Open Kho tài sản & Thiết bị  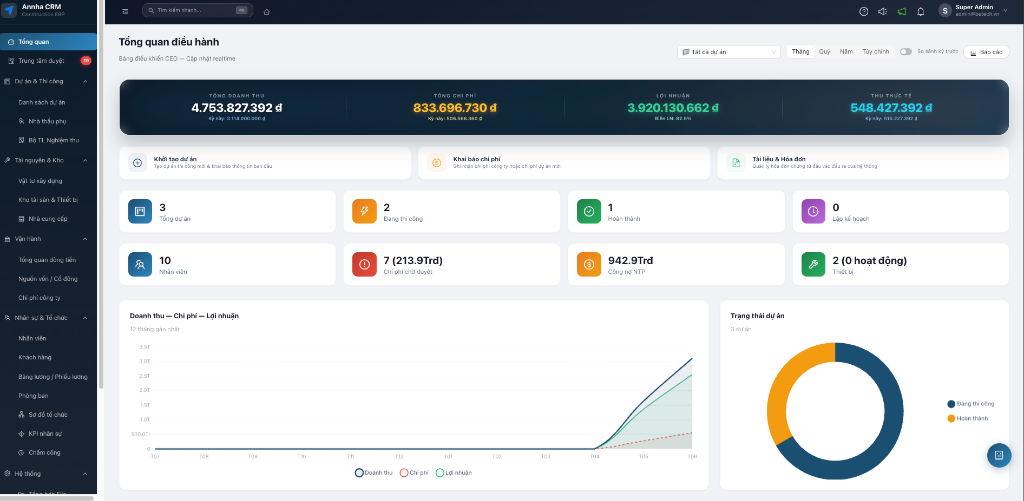[x=48, y=200]
